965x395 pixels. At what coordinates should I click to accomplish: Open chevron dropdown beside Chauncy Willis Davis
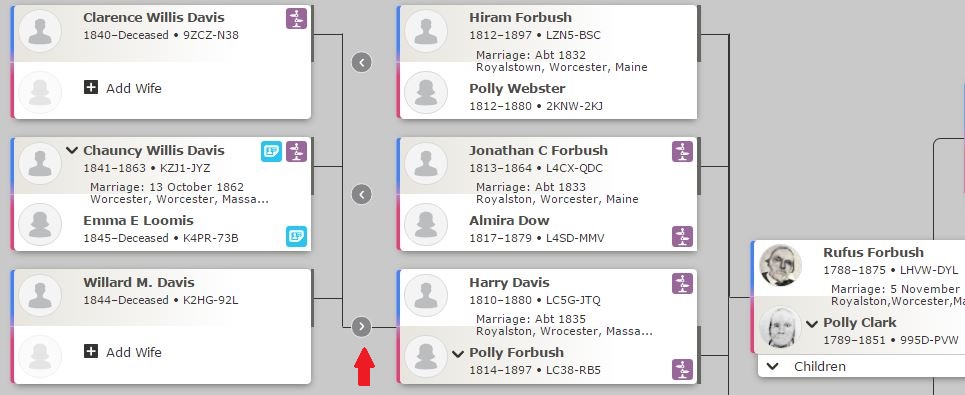pyautogui.click(x=72, y=150)
